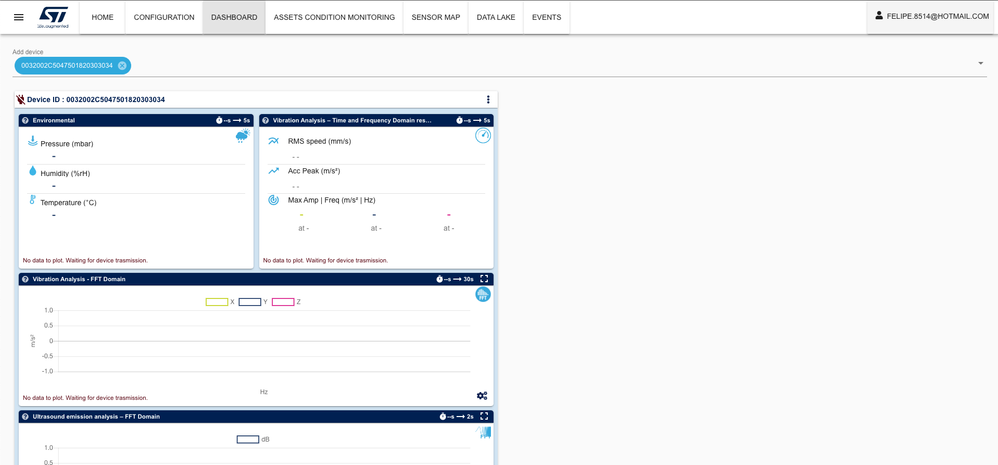The image size is (998, 465).
Task: Click the weather cloud icon in Environmental panel
Action: point(242,135)
